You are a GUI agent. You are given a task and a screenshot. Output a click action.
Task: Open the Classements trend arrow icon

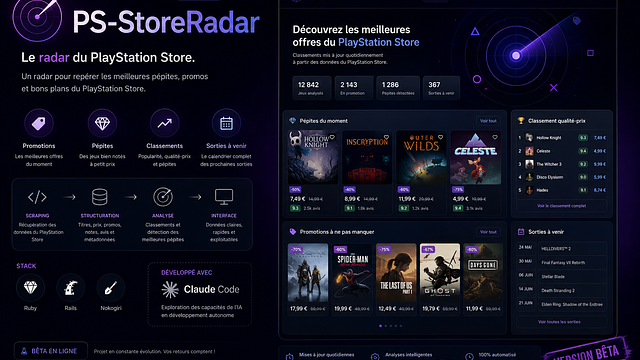click(x=164, y=123)
